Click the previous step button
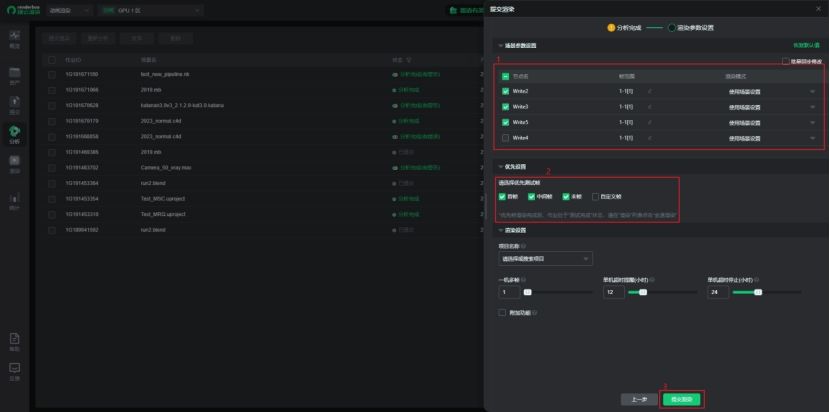Image resolution: width=830 pixels, height=412 pixels. tap(639, 399)
